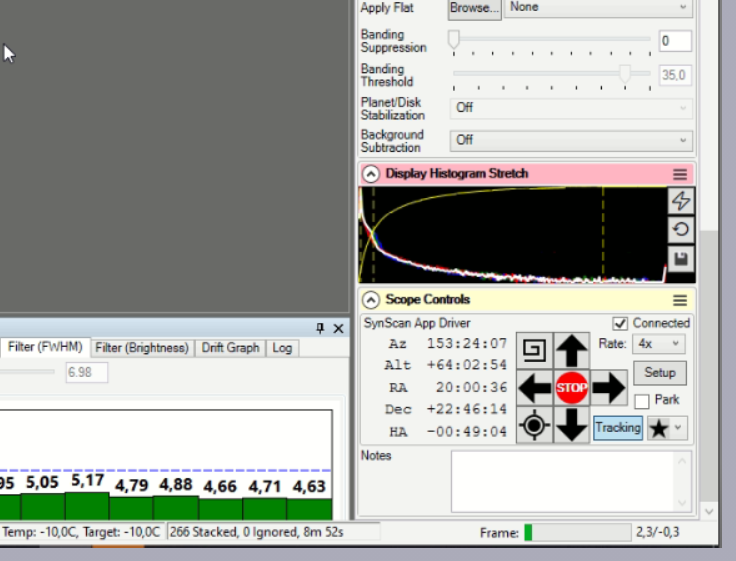Click the lightning bolt auto-stretch icon
The width and height of the screenshot is (736, 561).
point(681,201)
